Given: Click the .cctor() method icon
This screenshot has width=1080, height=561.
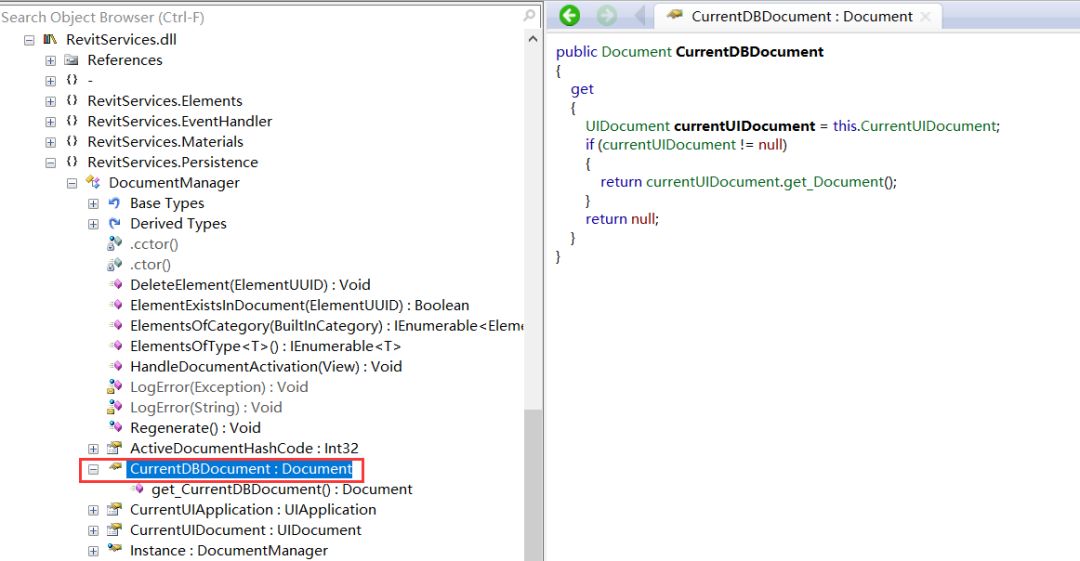Looking at the screenshot, I should 114,244.
